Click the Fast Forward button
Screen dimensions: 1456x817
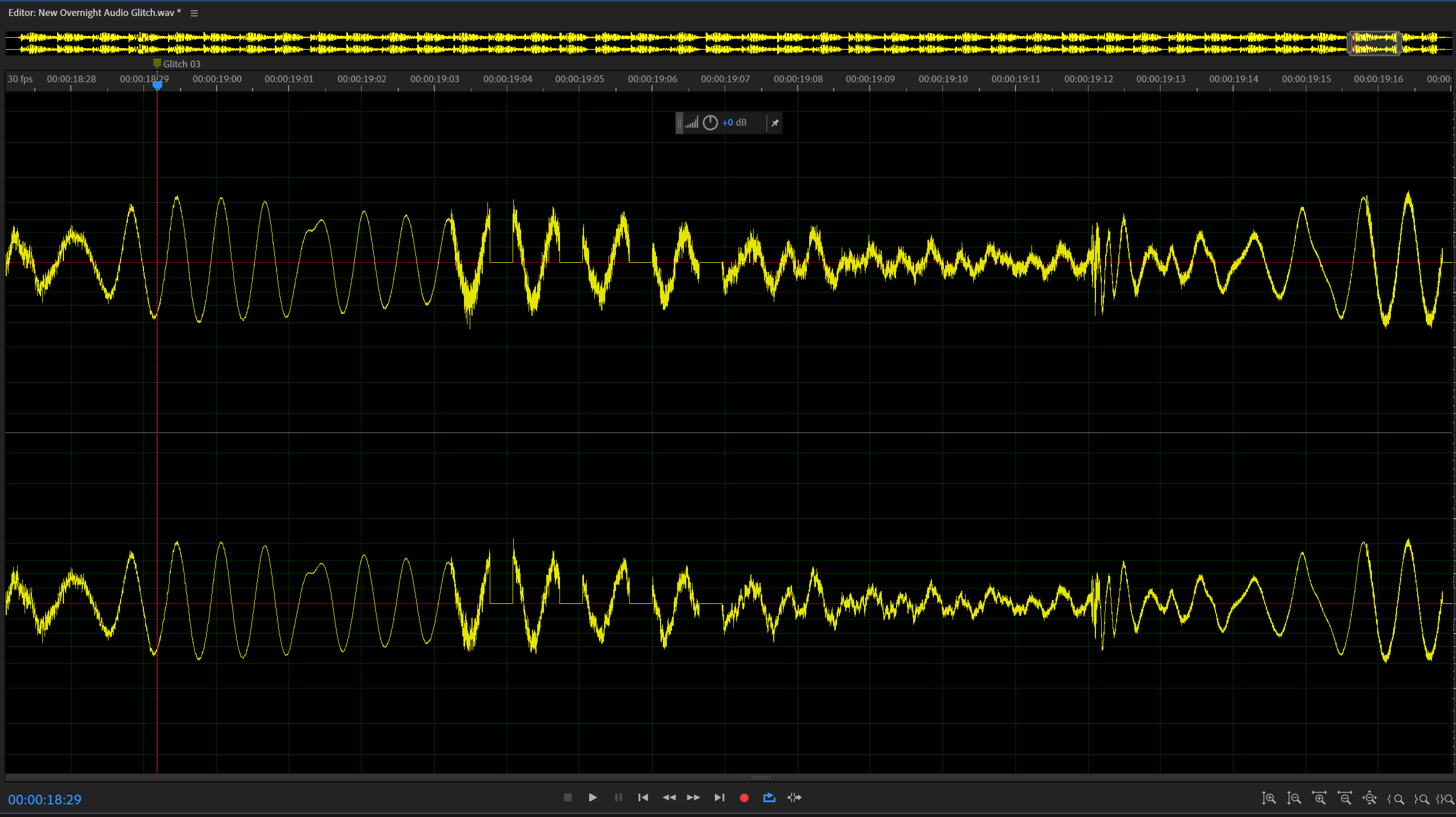point(693,798)
